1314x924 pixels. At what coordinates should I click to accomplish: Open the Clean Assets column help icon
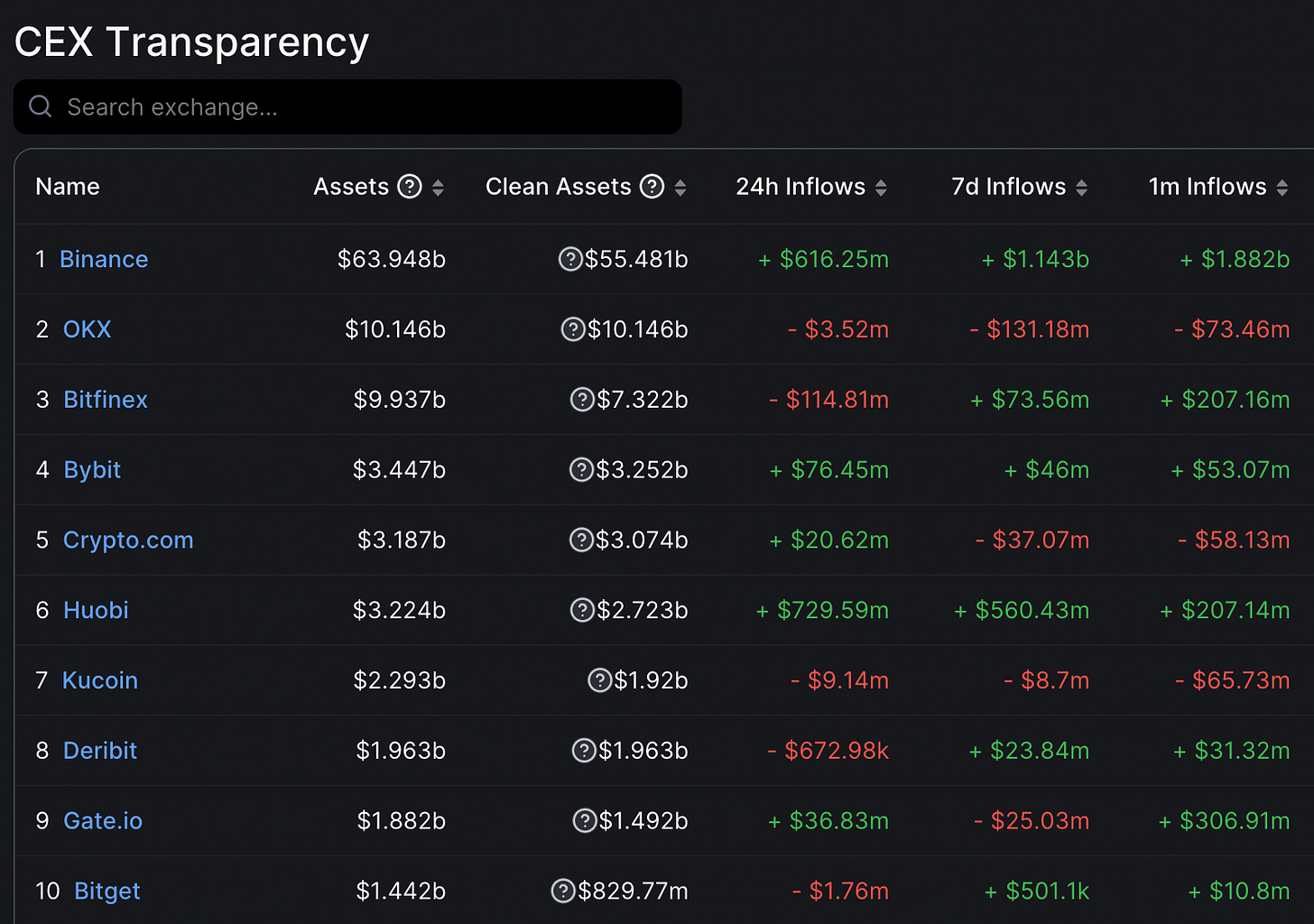point(652,187)
